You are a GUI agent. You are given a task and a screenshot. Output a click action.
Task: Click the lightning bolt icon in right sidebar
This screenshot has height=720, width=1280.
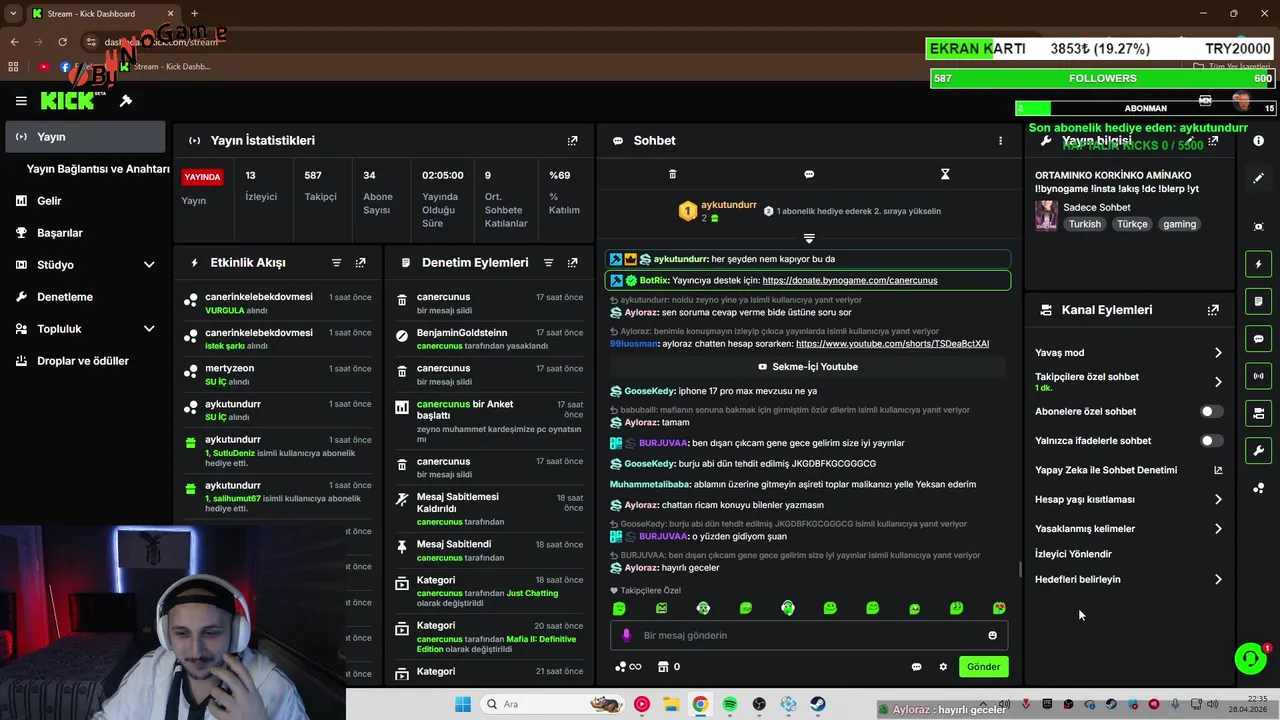point(1259,264)
